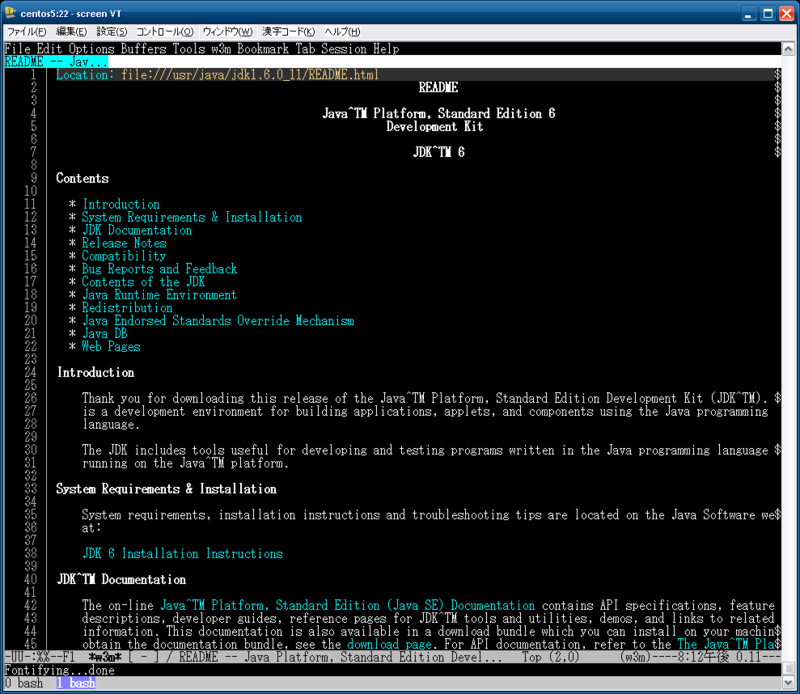Click System Requirements & Installation section heading

pos(166,489)
